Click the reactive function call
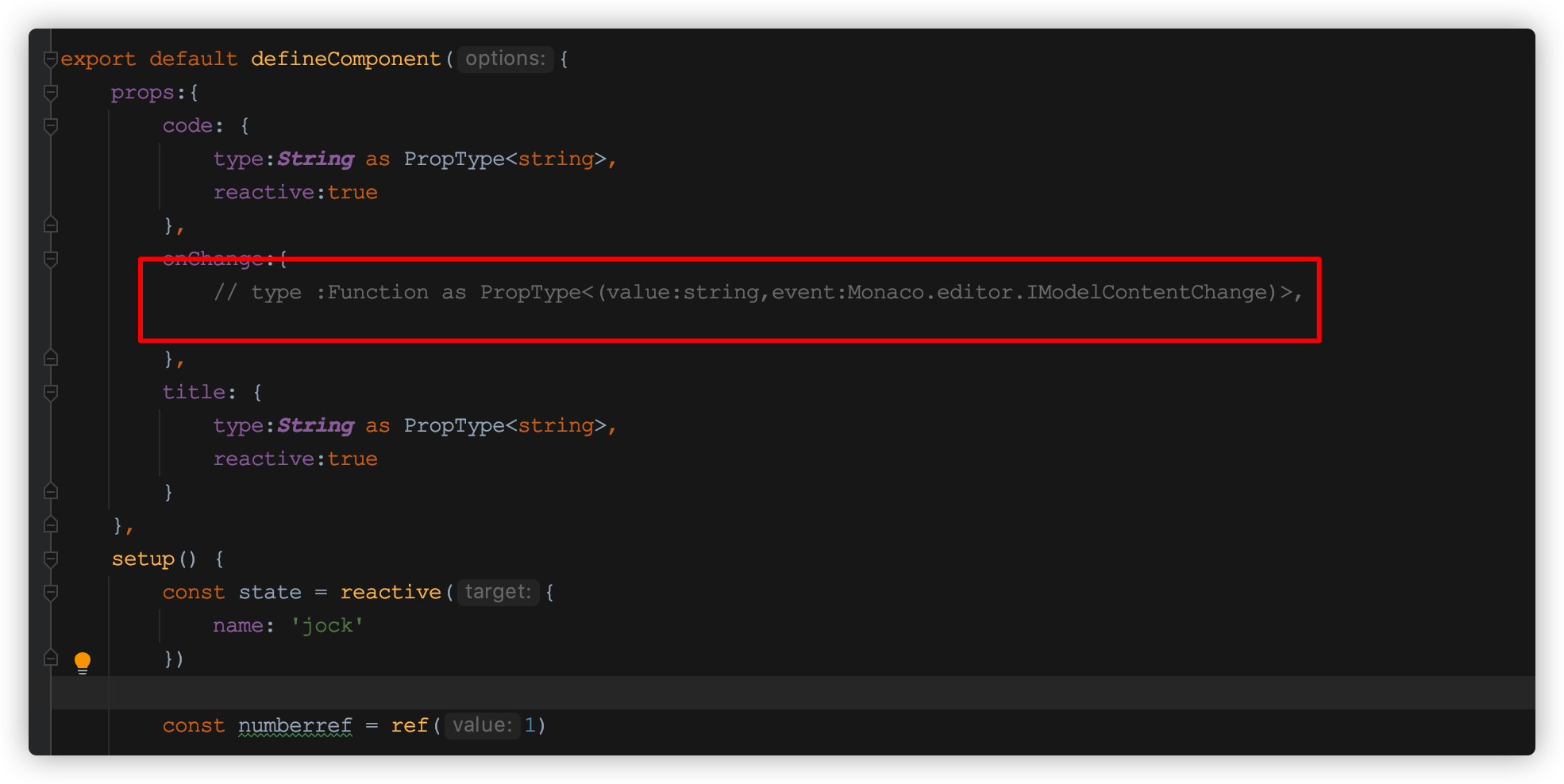1564x784 pixels. point(390,593)
